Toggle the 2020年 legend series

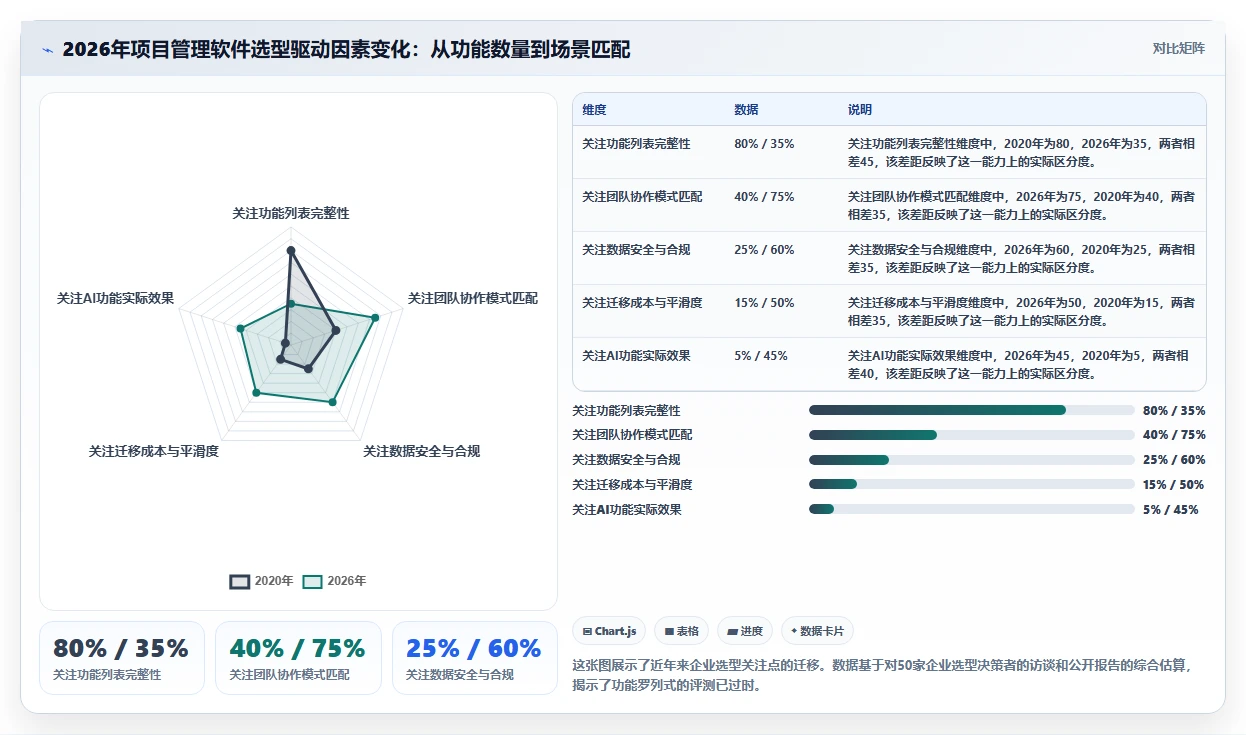pyautogui.click(x=262, y=581)
